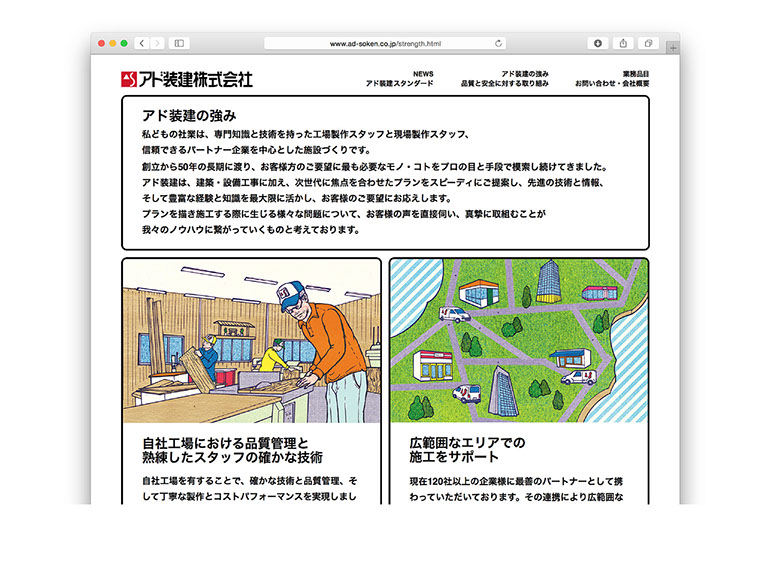Click the town map illustration
The height and width of the screenshot is (568, 757).
[x=518, y=341]
